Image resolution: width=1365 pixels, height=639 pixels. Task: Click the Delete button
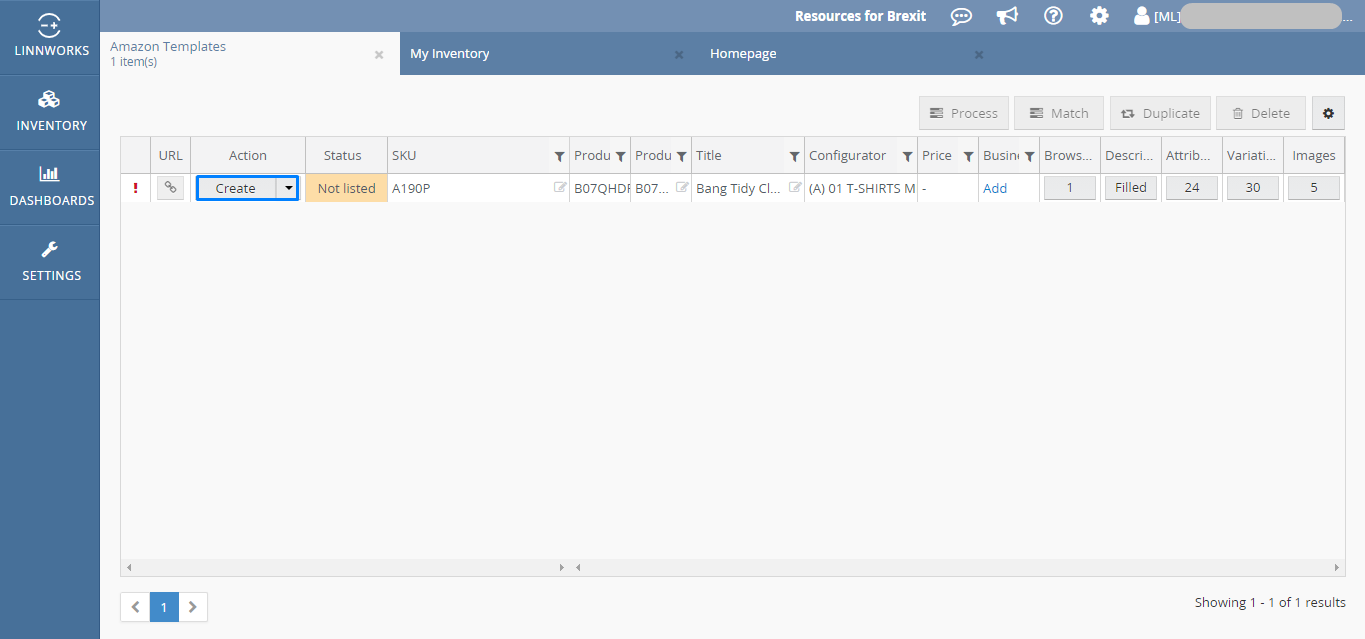[1261, 113]
